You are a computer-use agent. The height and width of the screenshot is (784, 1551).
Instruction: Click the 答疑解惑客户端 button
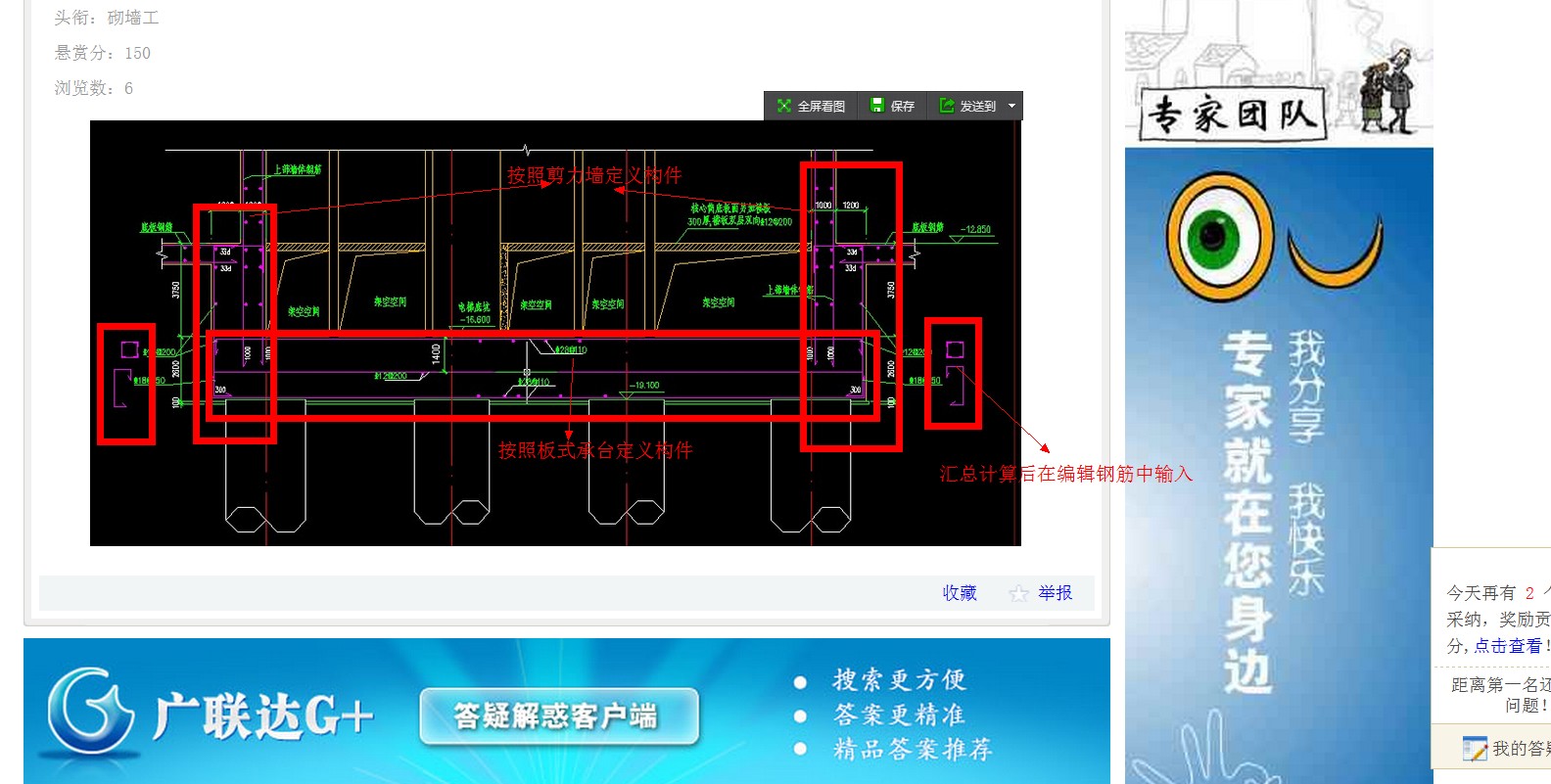[x=559, y=716]
